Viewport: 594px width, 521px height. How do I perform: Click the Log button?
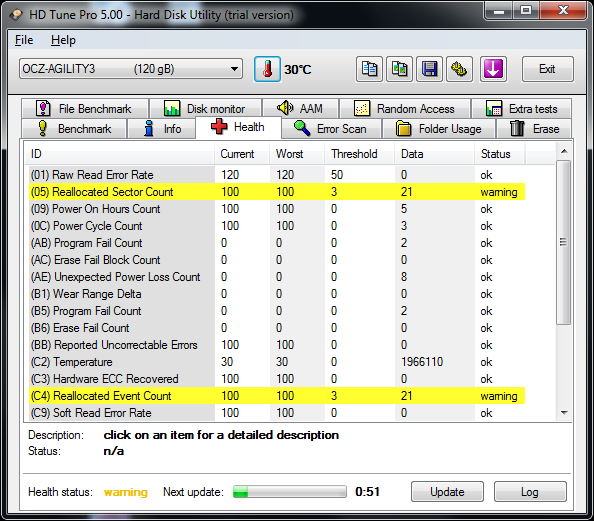point(530,492)
